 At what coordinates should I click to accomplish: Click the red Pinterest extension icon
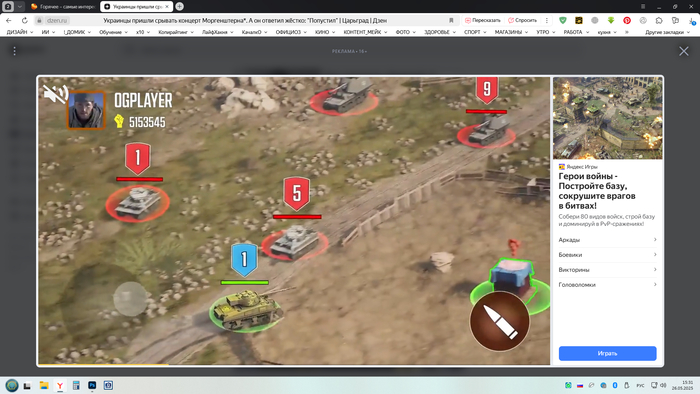(627, 21)
